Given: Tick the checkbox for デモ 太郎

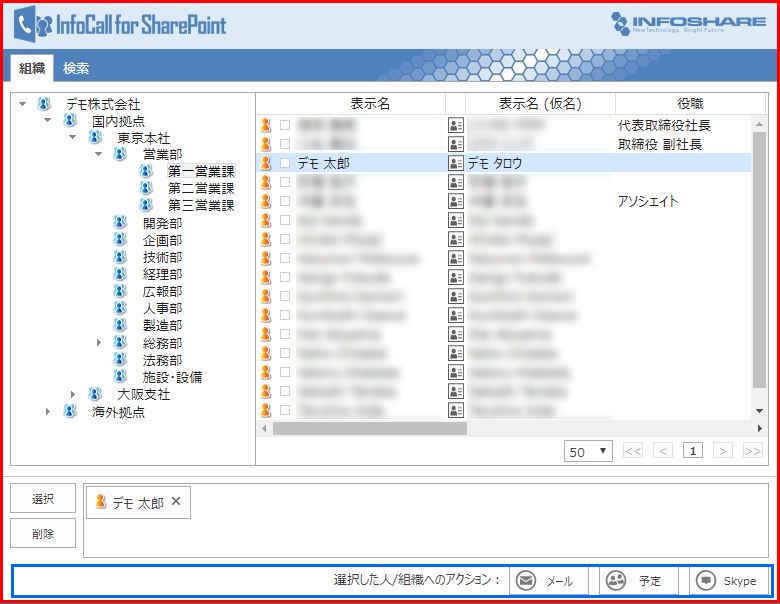Looking at the screenshot, I should point(285,163).
